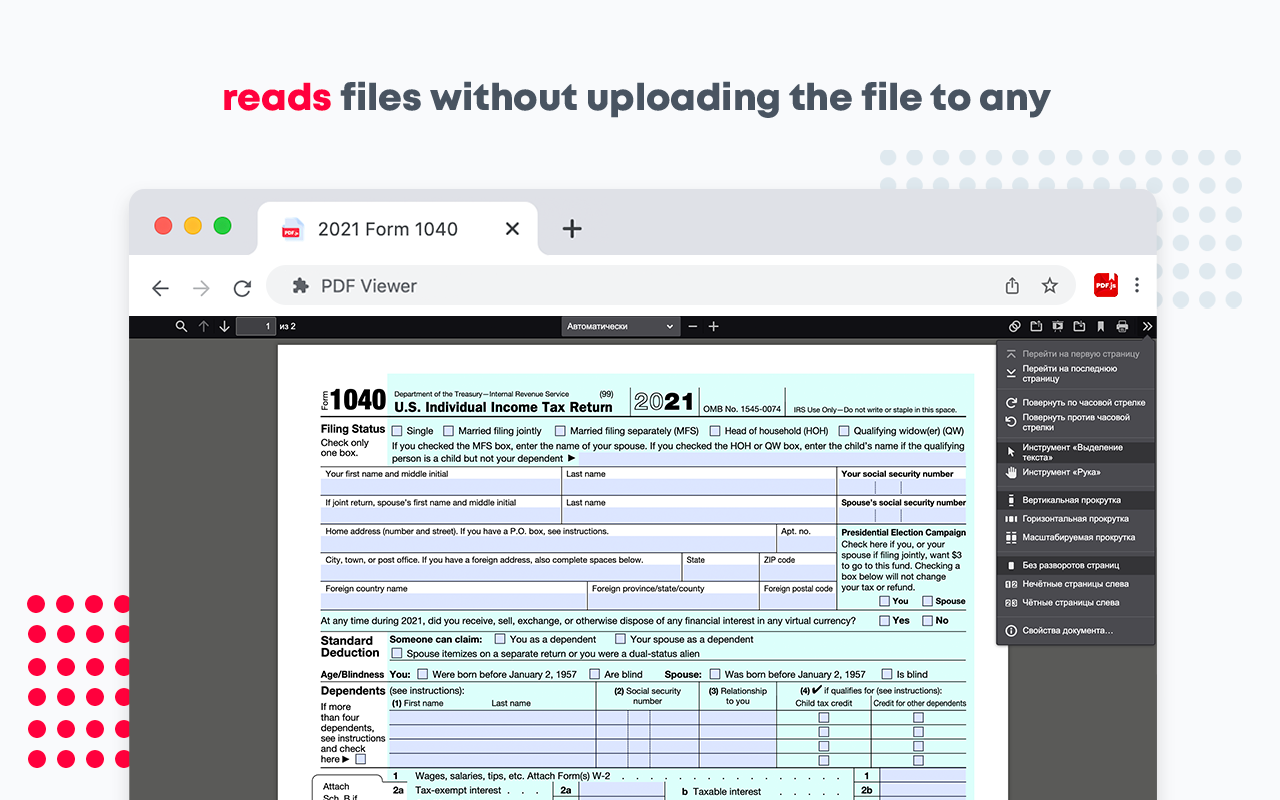Open the browser extensions puzzle icon
This screenshot has width=1280, height=800.
pyautogui.click(x=300, y=285)
